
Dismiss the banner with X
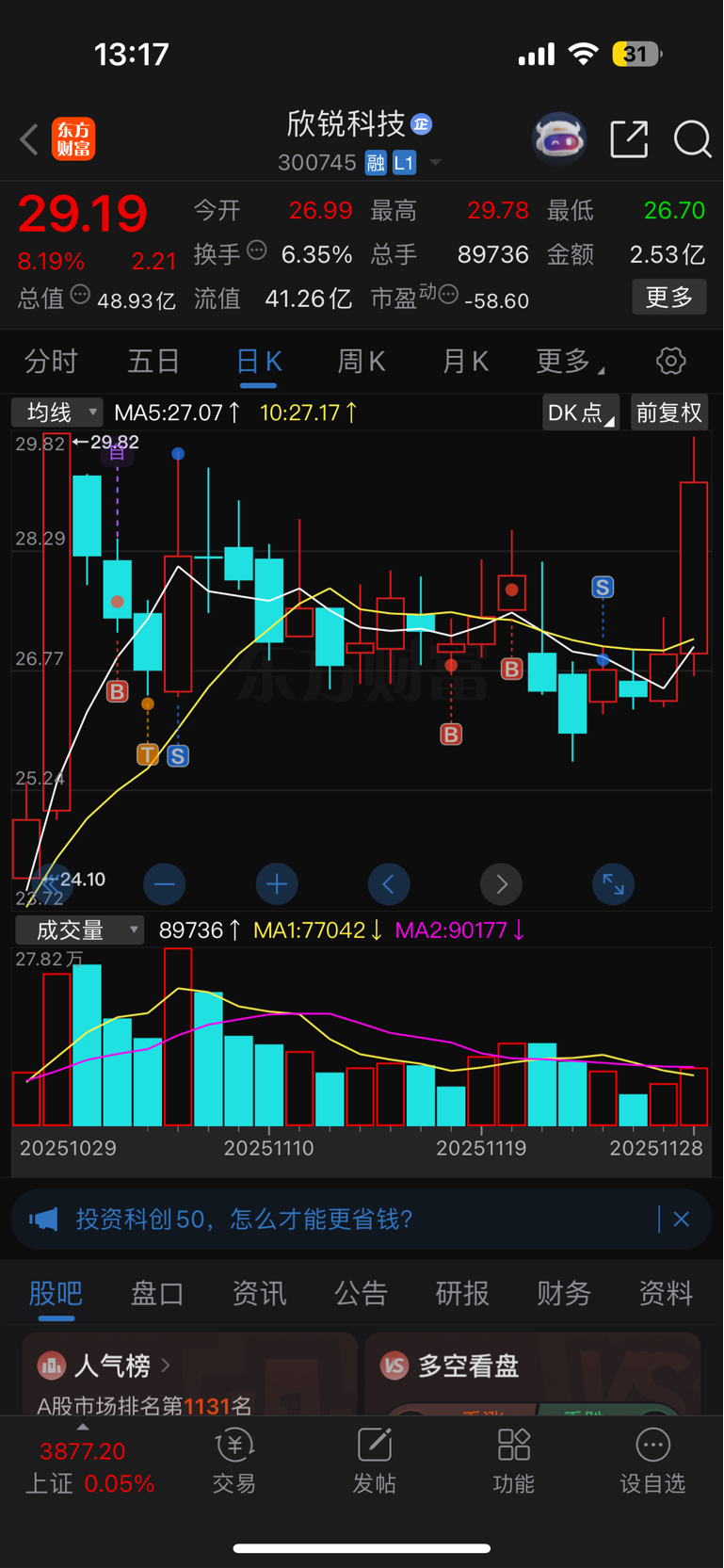click(x=682, y=1220)
